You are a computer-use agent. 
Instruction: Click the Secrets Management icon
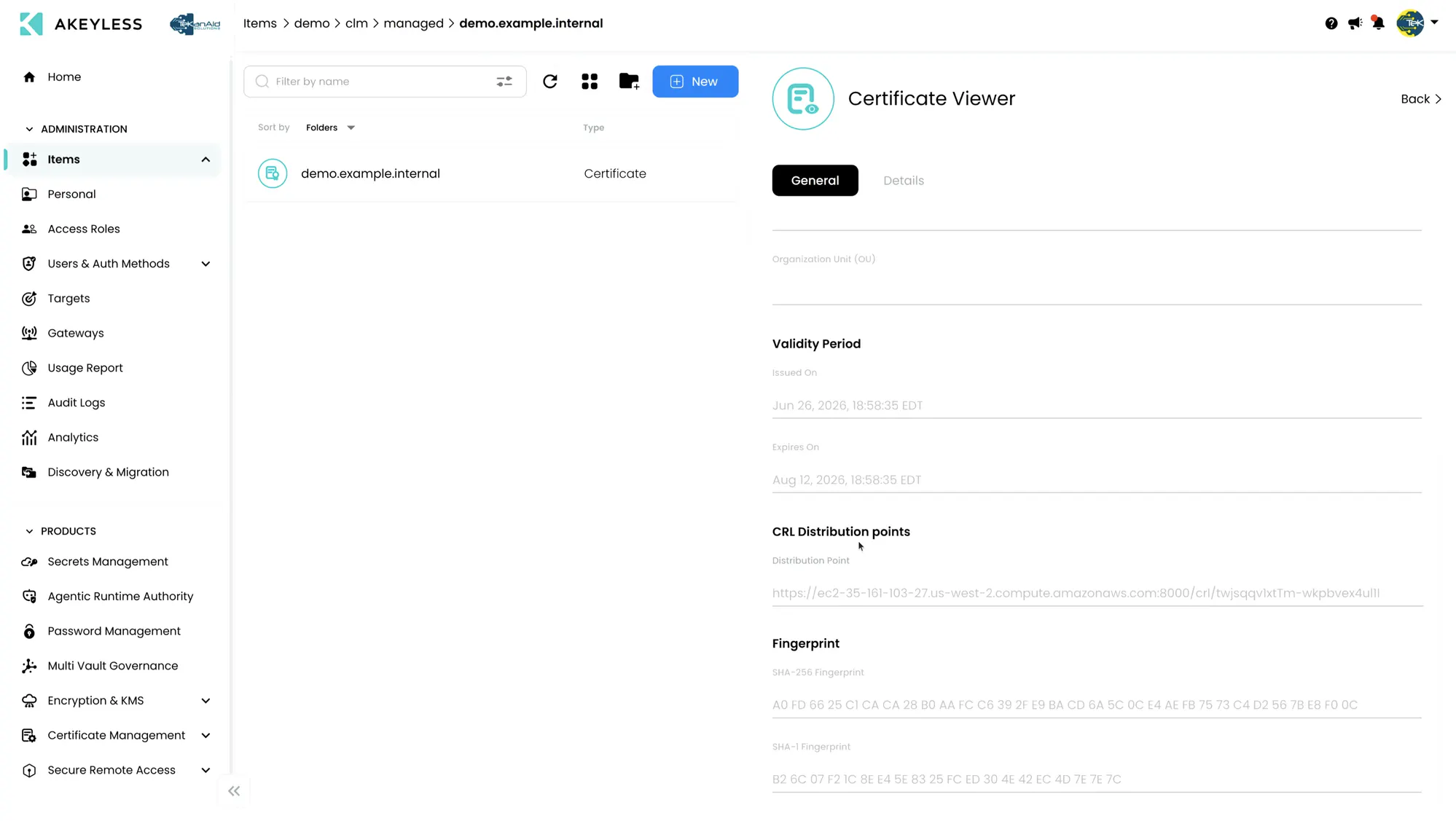pos(29,562)
